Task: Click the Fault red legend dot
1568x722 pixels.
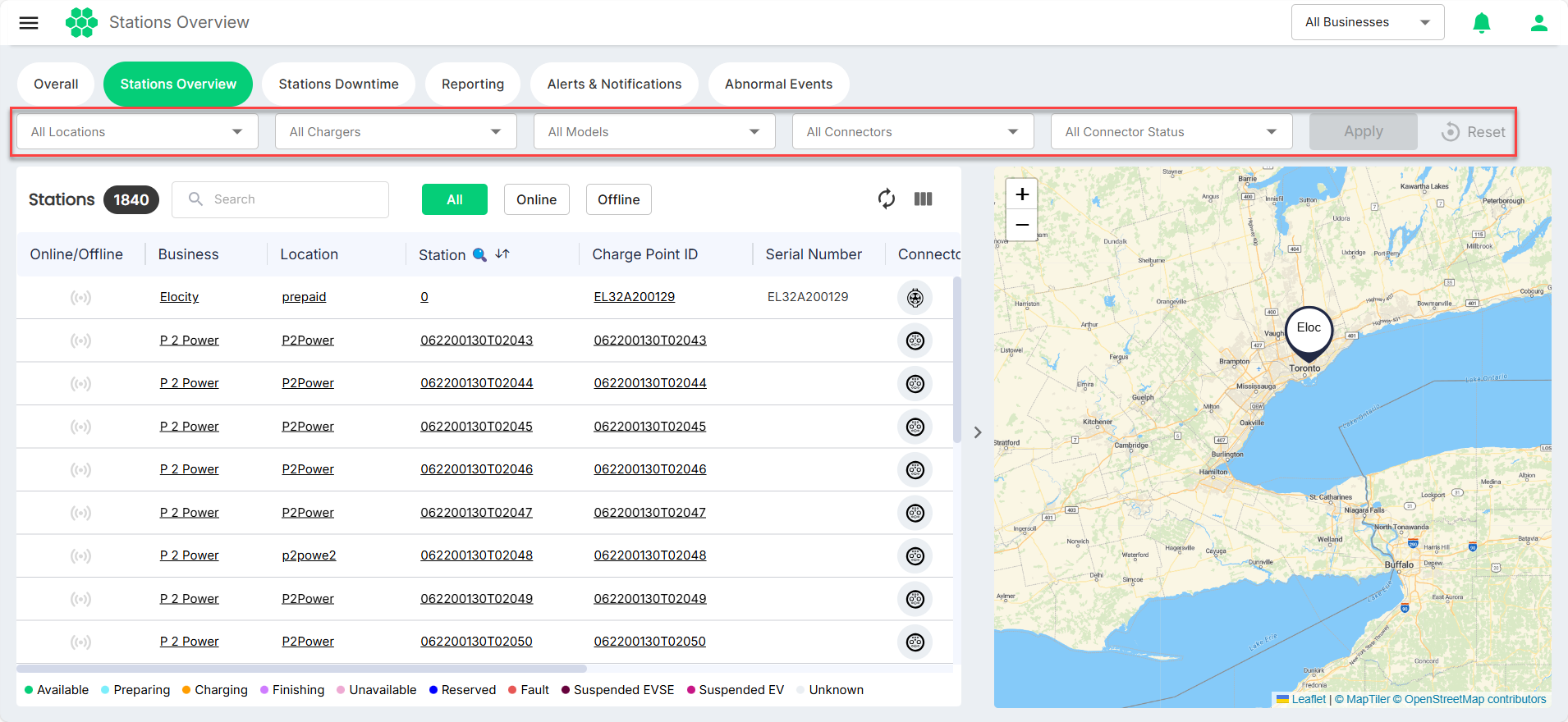Action: [x=512, y=690]
